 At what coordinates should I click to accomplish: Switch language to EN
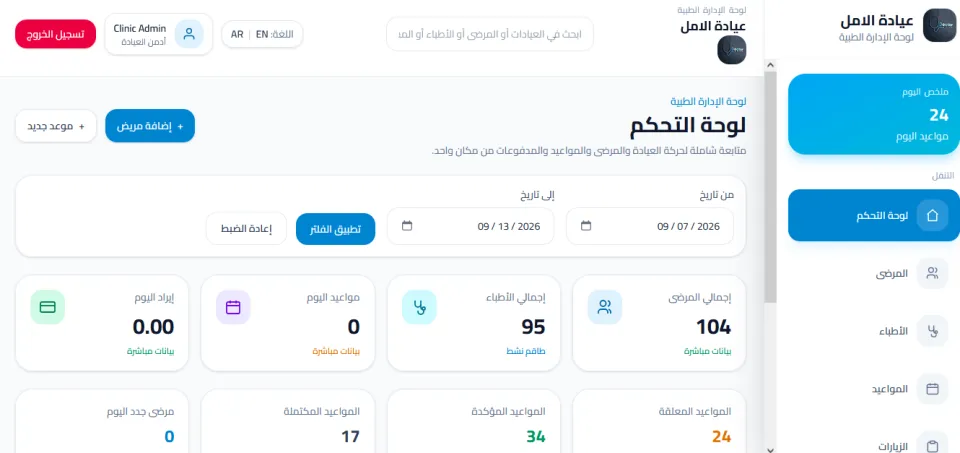point(262,34)
